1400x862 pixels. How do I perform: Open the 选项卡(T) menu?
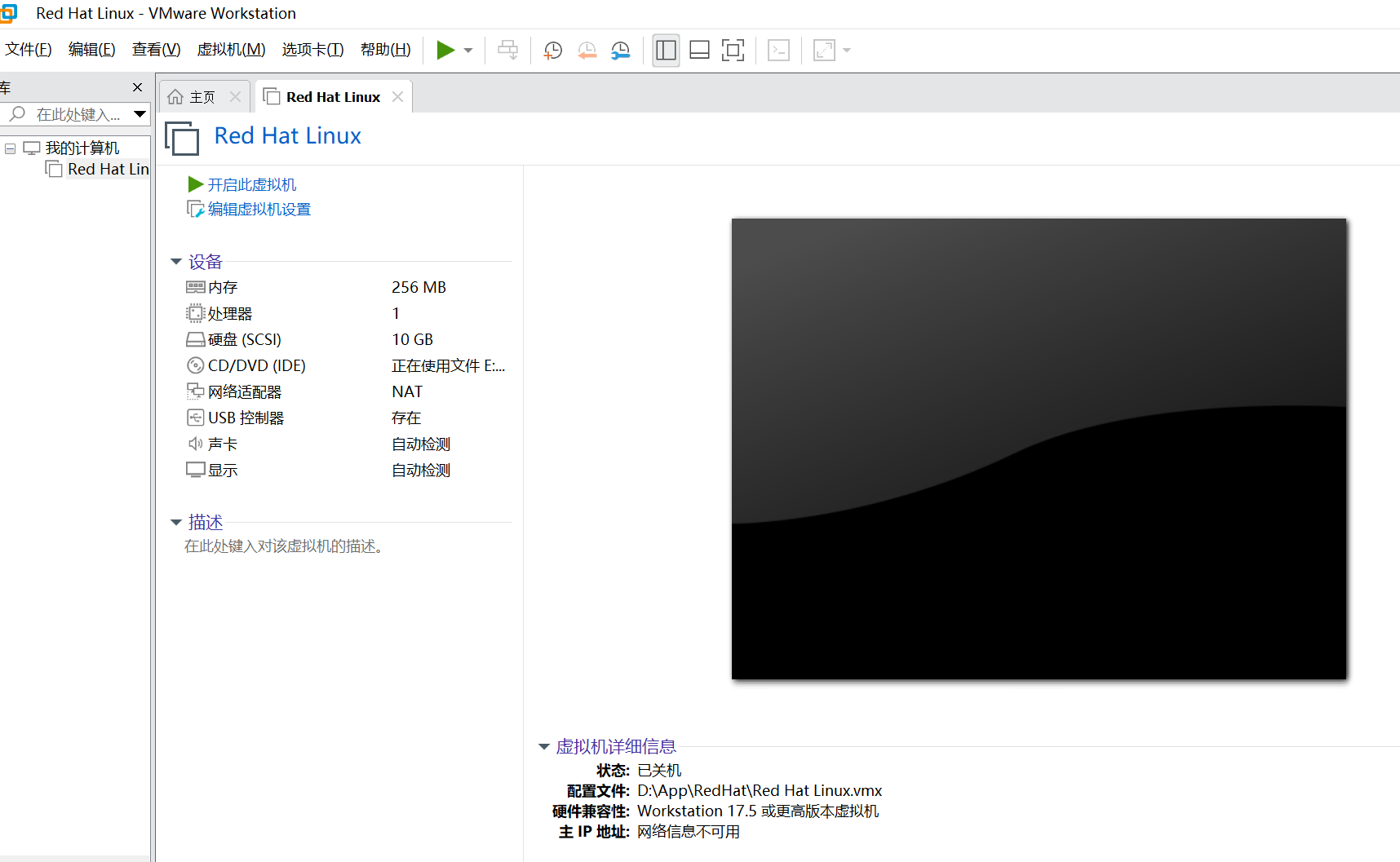(x=313, y=50)
